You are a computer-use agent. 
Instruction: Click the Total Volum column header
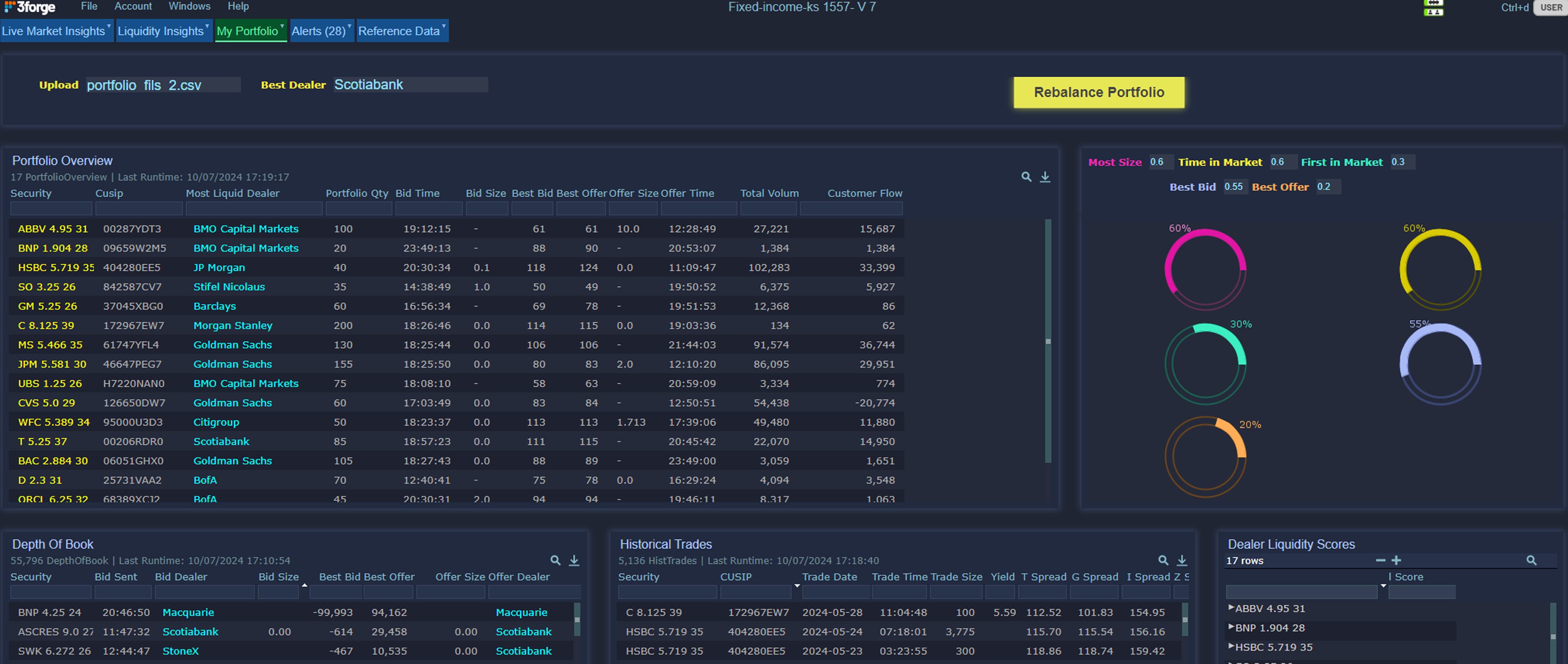(x=769, y=194)
